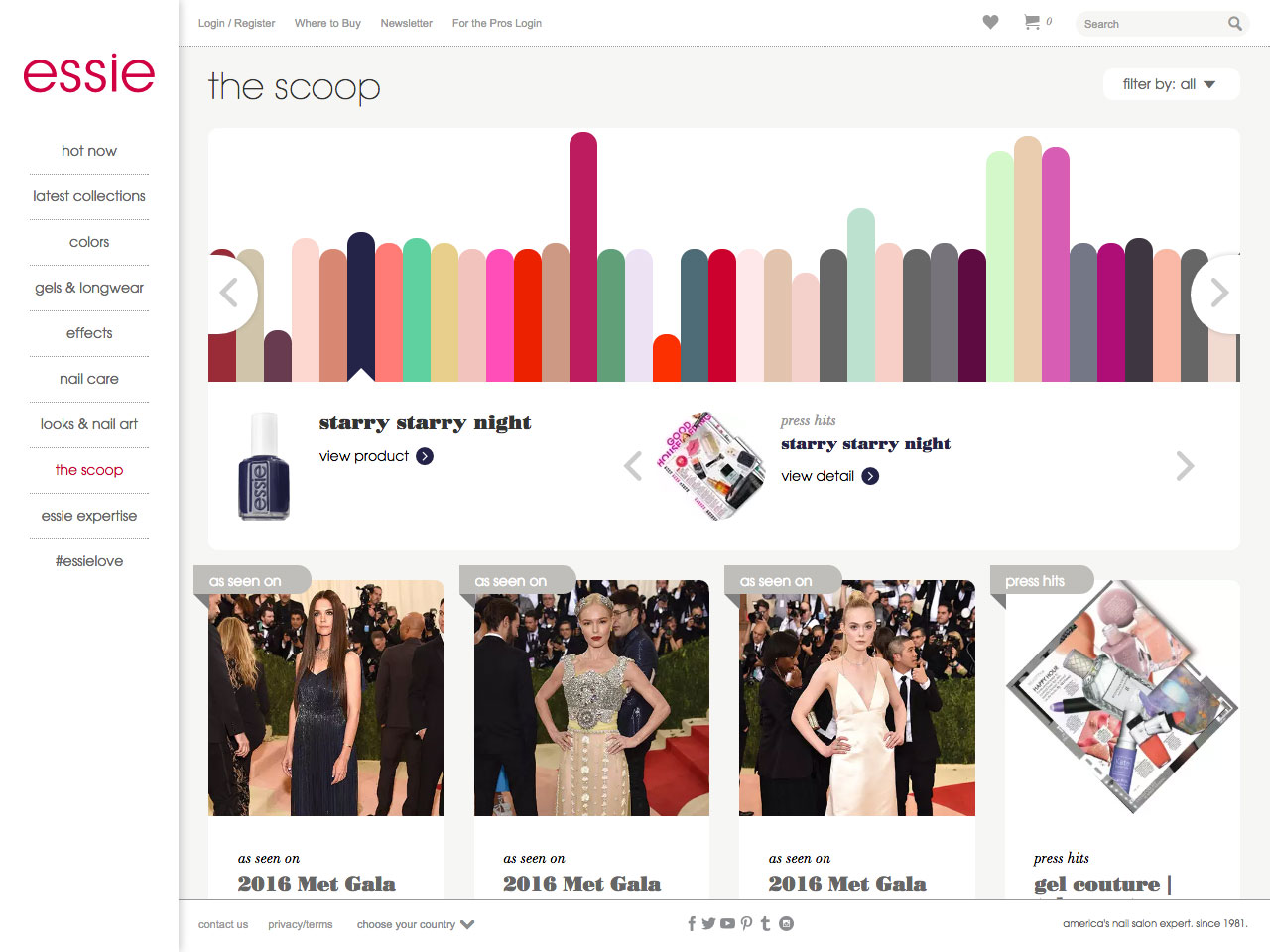
Task: Open the 'contact us' footer link
Action: coord(222,924)
